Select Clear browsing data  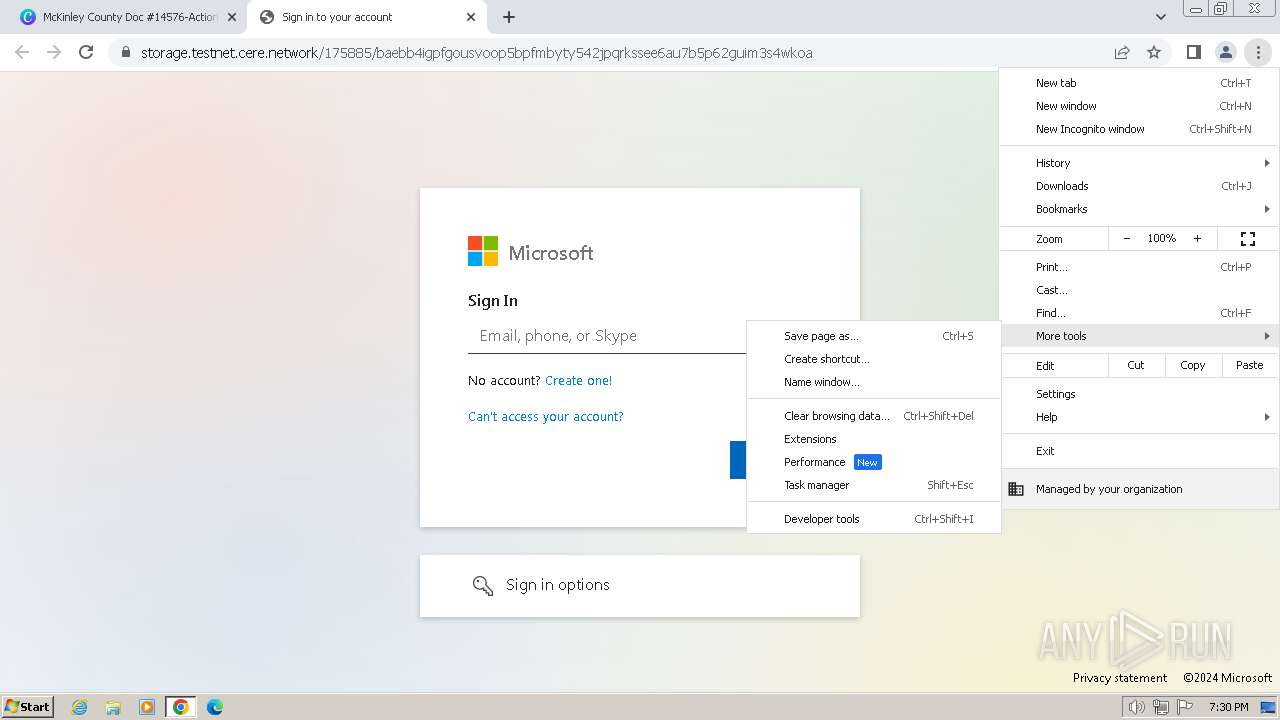point(874,416)
